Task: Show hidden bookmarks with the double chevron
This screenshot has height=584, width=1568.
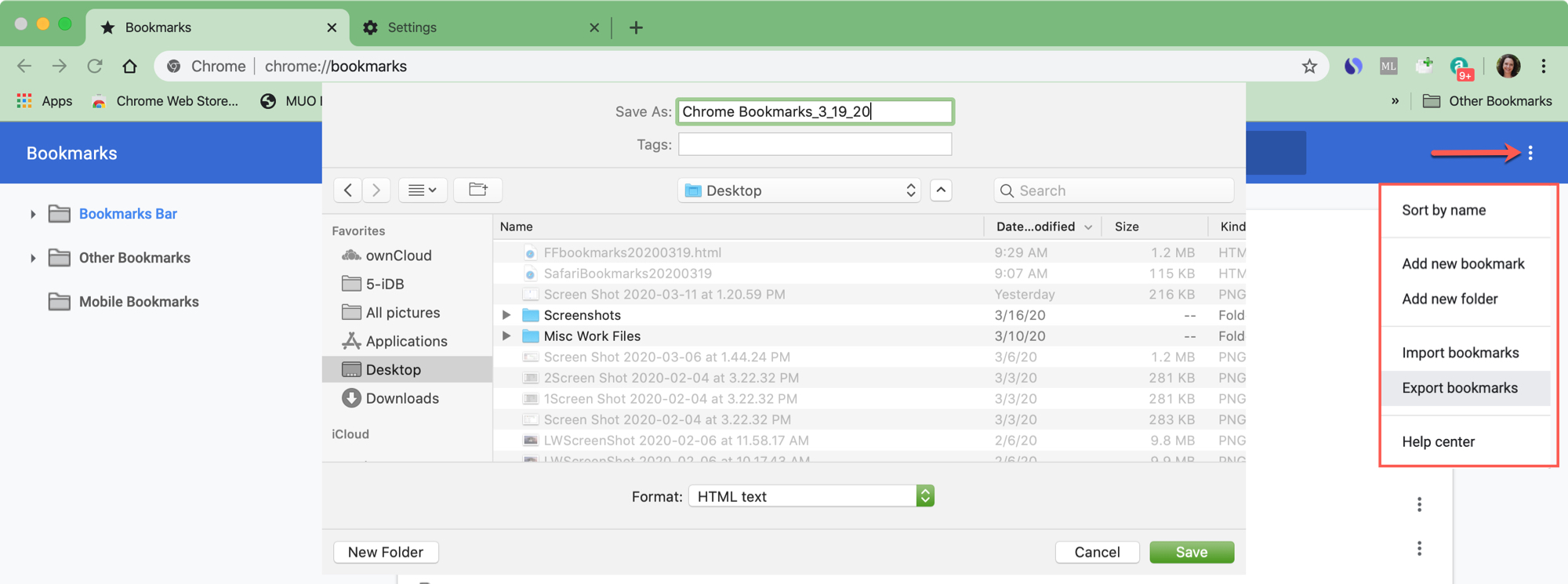Action: [x=1395, y=101]
